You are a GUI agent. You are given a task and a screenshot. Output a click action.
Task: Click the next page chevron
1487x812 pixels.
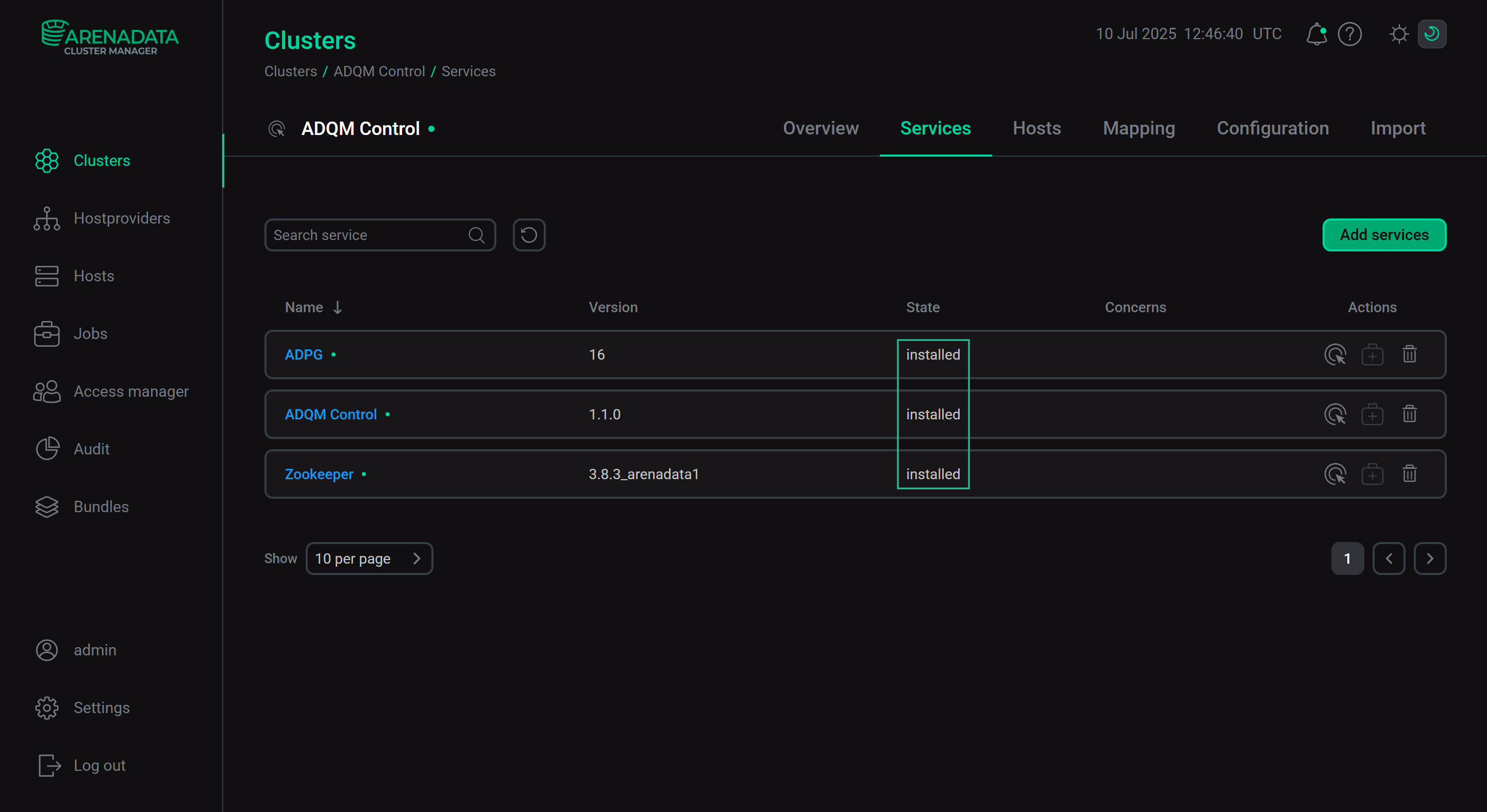1430,558
